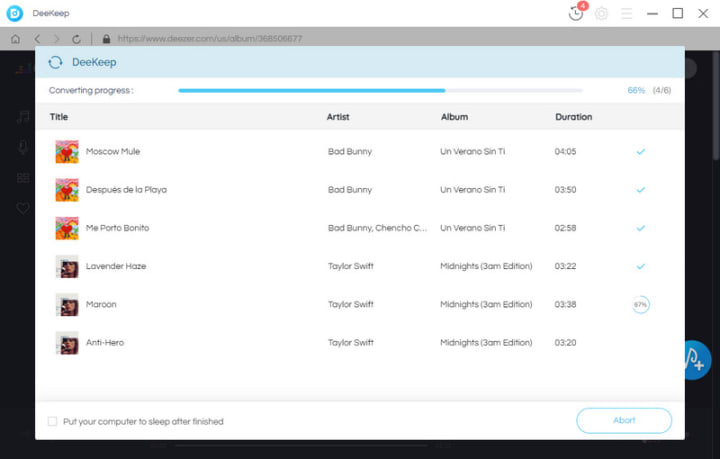Open the hamburger menu icon
The width and height of the screenshot is (720, 459).
coord(627,13)
